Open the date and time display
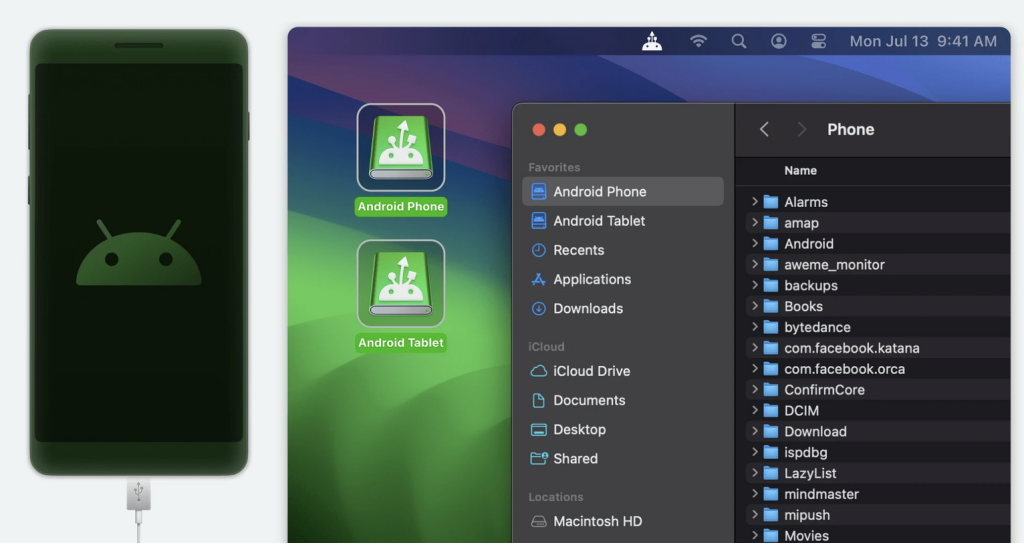The image size is (1024, 545). (x=923, y=41)
